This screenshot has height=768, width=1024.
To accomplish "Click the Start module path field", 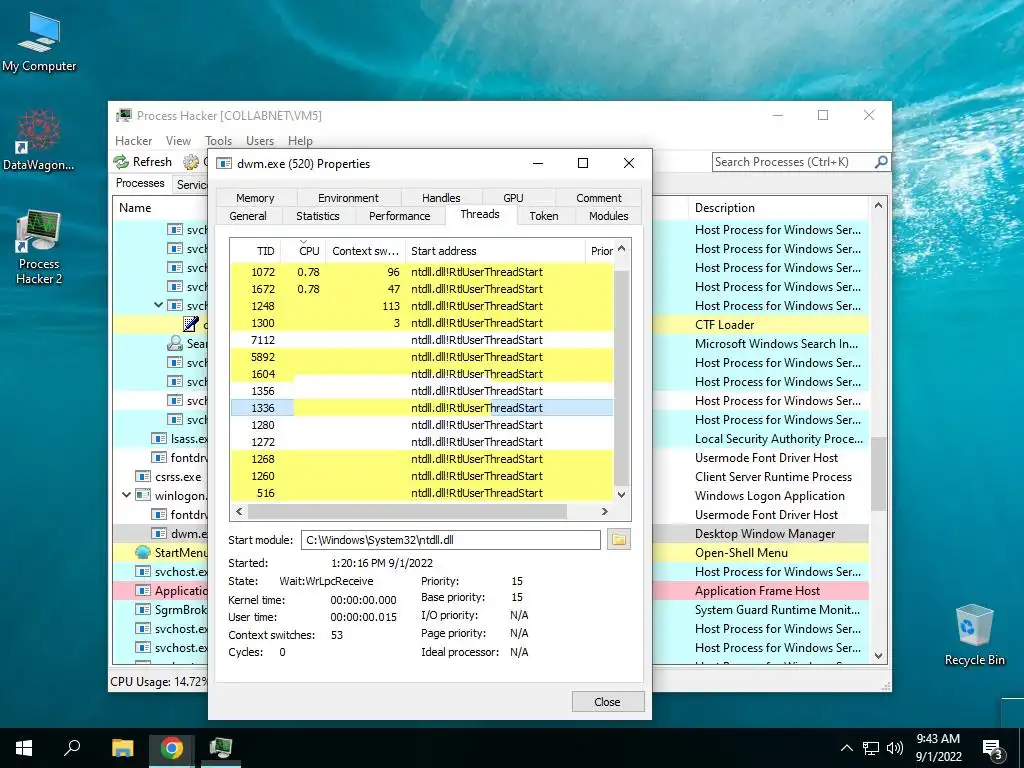I will click(451, 540).
